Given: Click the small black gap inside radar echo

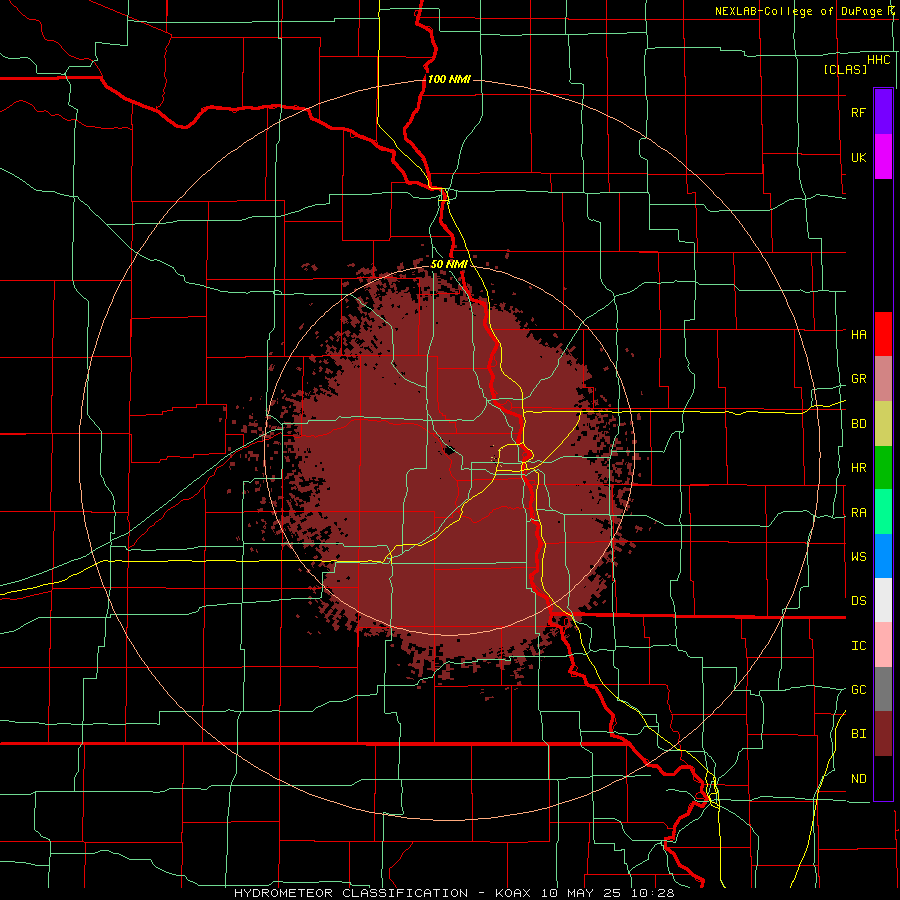Looking at the screenshot, I should (x=449, y=450).
